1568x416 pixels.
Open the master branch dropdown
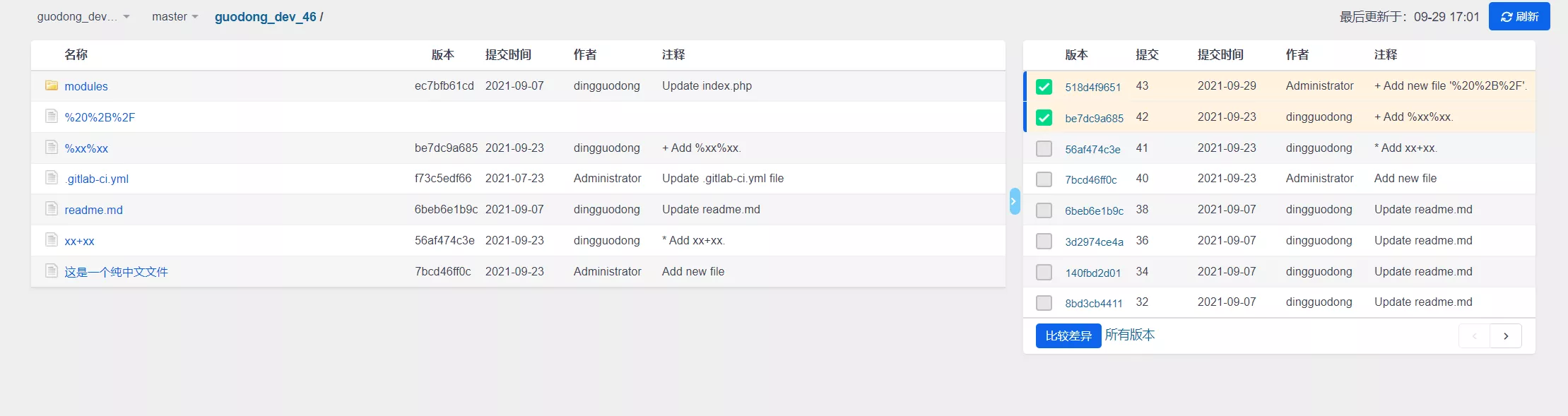(x=175, y=16)
